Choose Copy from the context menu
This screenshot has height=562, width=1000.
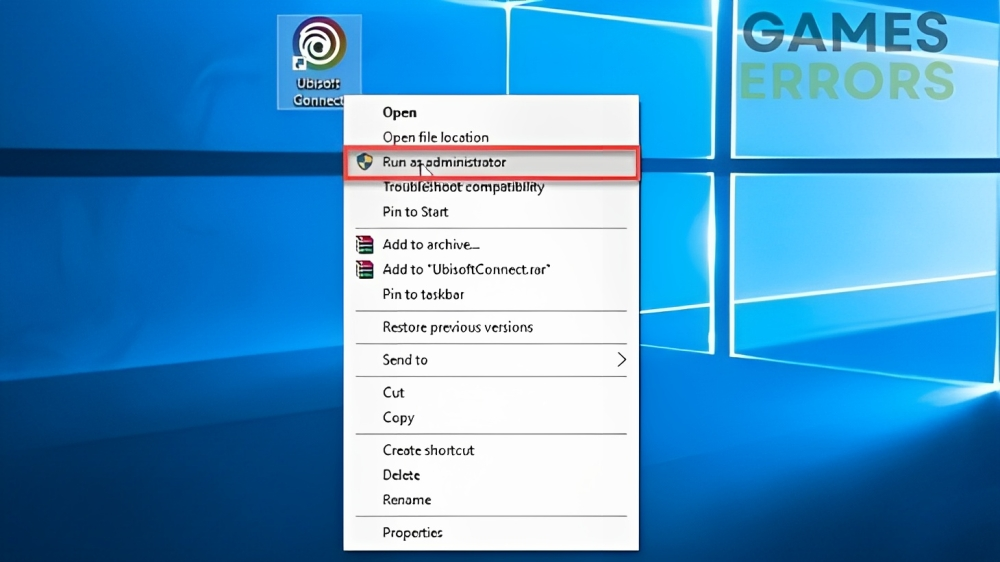pyautogui.click(x=491, y=417)
